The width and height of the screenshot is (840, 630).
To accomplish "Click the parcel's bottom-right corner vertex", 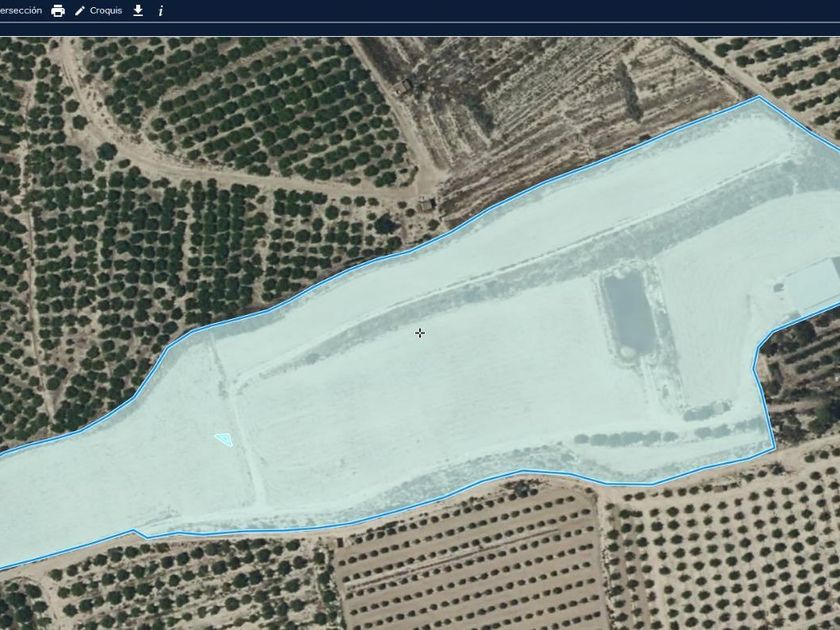I will pyautogui.click(x=775, y=448).
